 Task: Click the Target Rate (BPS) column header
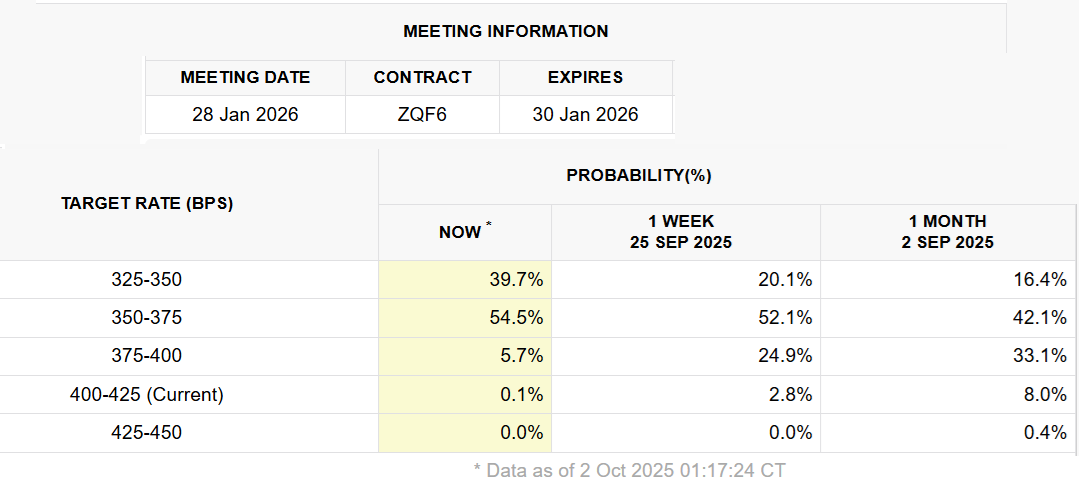[147, 203]
